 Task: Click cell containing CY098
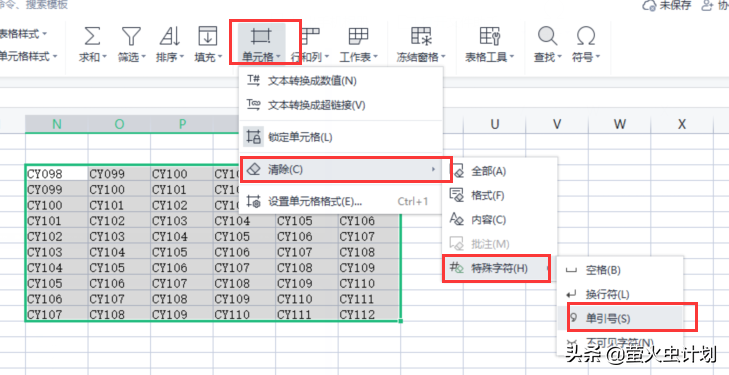(56, 174)
